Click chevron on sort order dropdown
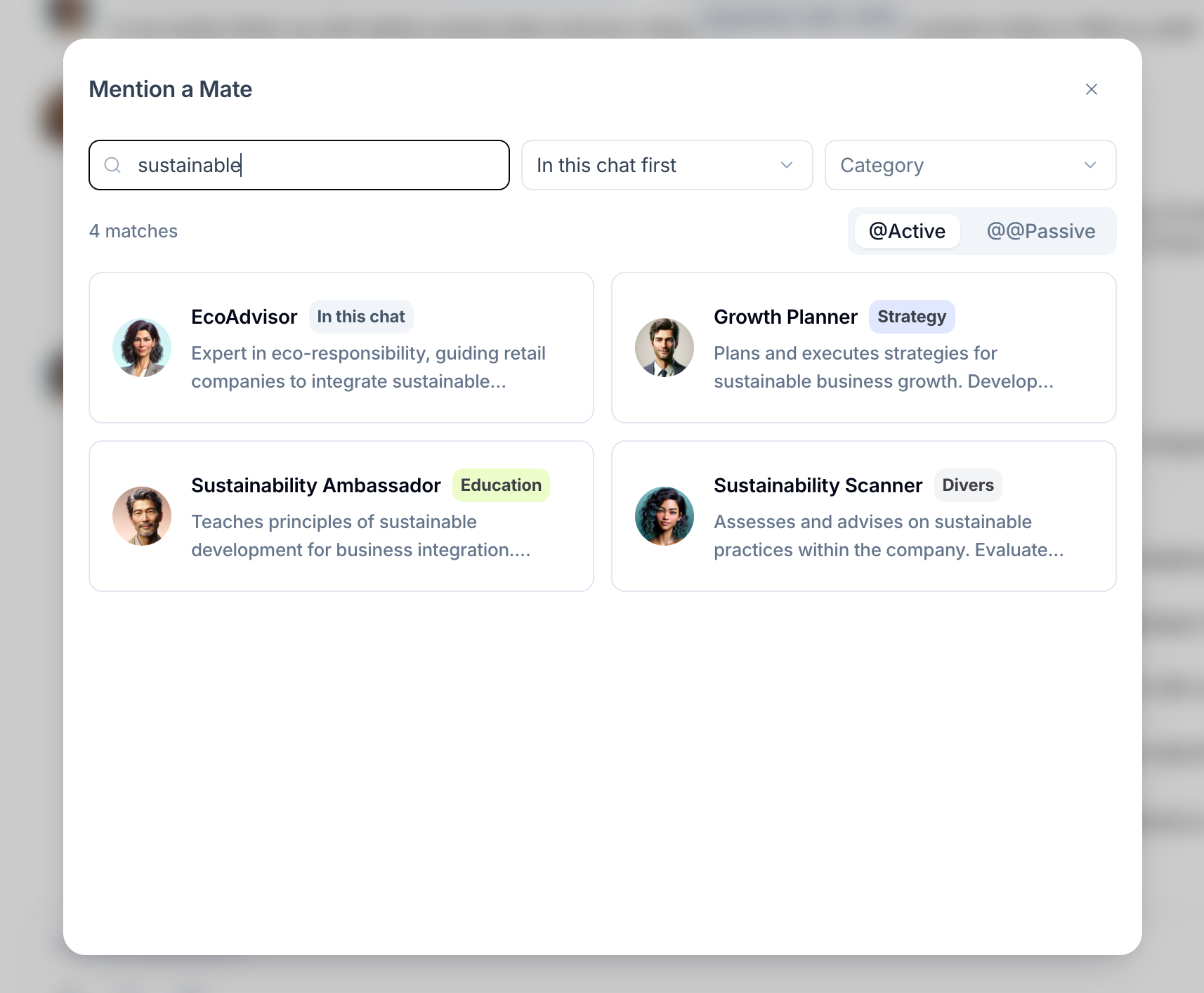1204x993 pixels. pos(786,165)
